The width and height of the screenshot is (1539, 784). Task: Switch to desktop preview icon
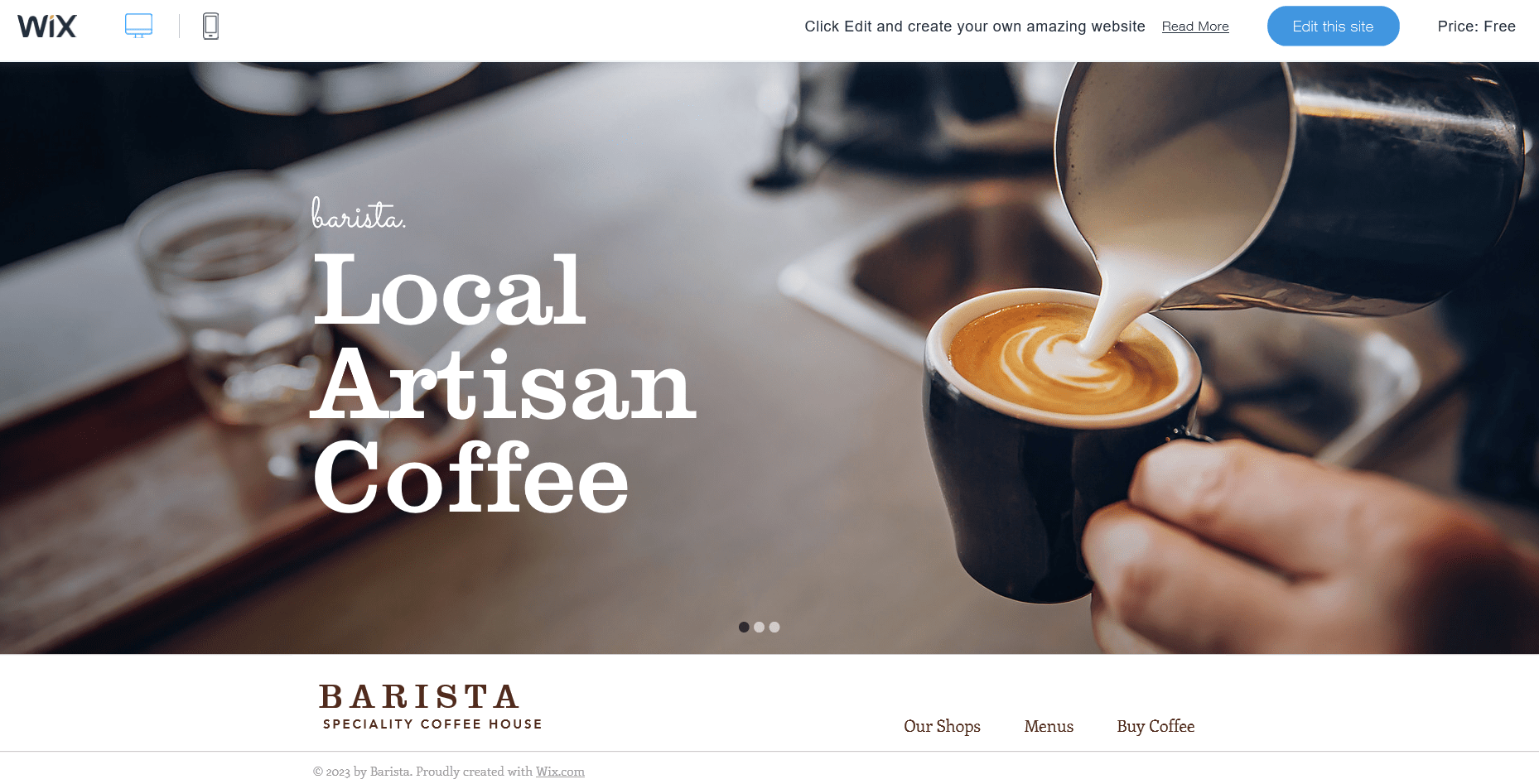click(x=138, y=26)
